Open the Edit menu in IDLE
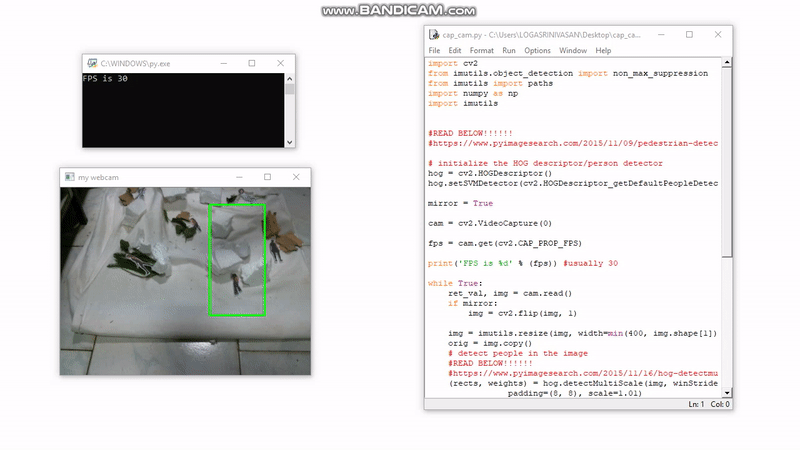The height and width of the screenshot is (450, 800). pyautogui.click(x=455, y=50)
